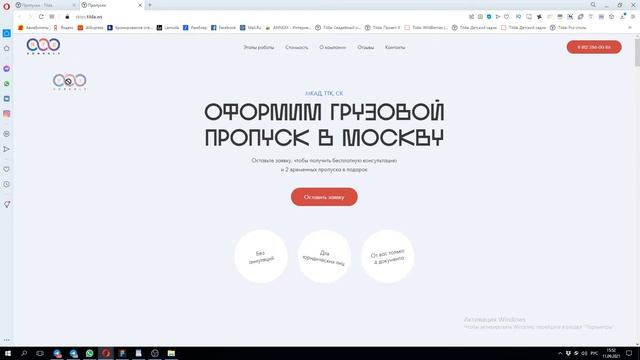Screen dimensions: 640x360
Task: Open the taskbar notification center
Action: point(629,353)
